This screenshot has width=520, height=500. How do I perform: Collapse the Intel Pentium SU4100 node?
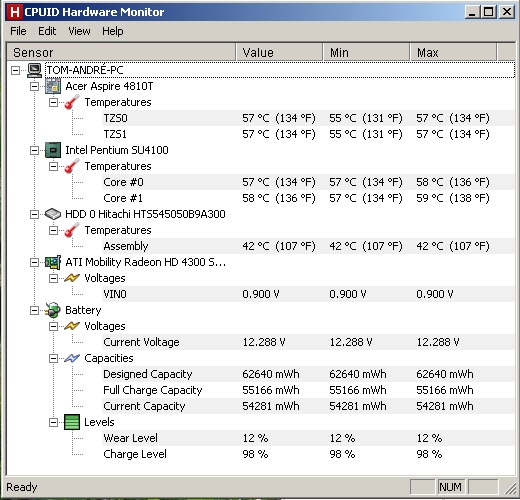pos(34,150)
